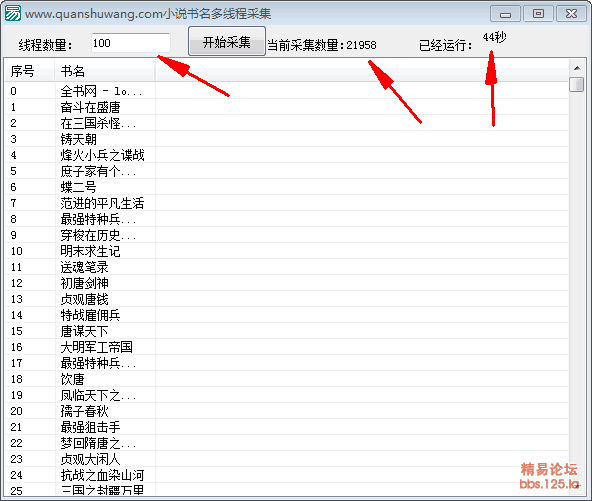Screen dimensions: 592x501
Task: Click the scrollbar up arrow
Action: tap(577, 68)
